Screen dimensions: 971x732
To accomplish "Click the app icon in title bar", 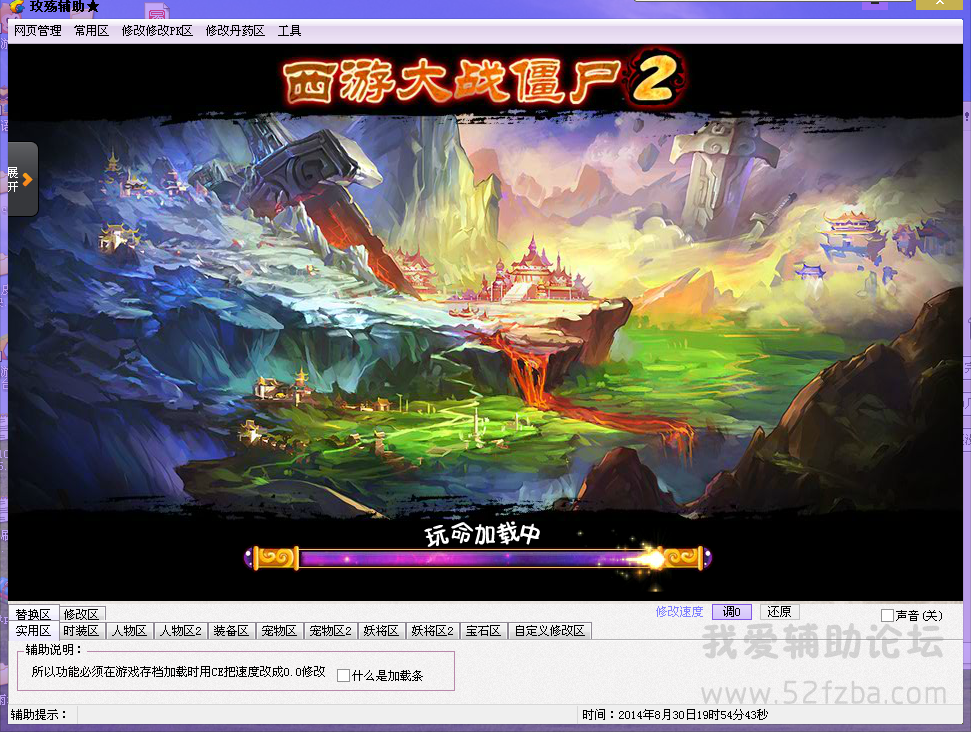I will tap(17, 7).
